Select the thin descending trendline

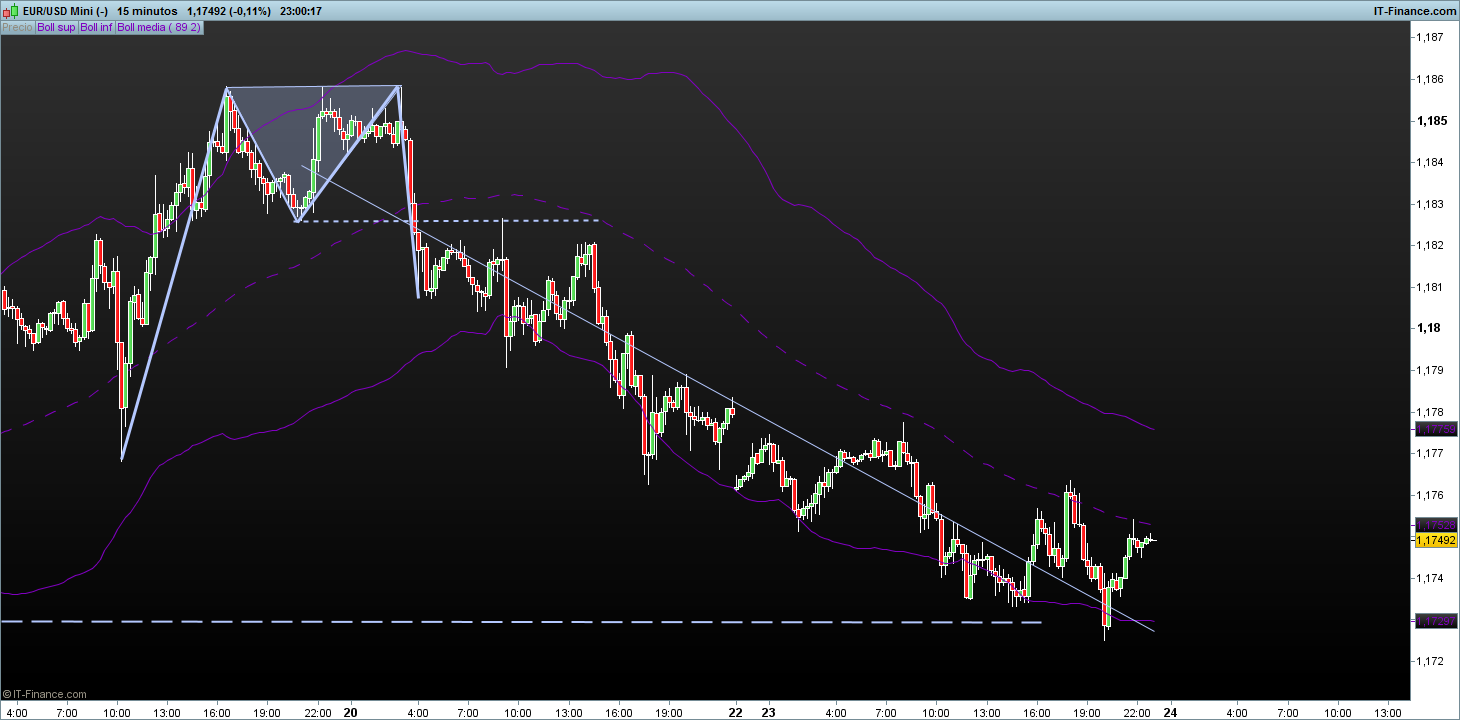click(x=728, y=398)
